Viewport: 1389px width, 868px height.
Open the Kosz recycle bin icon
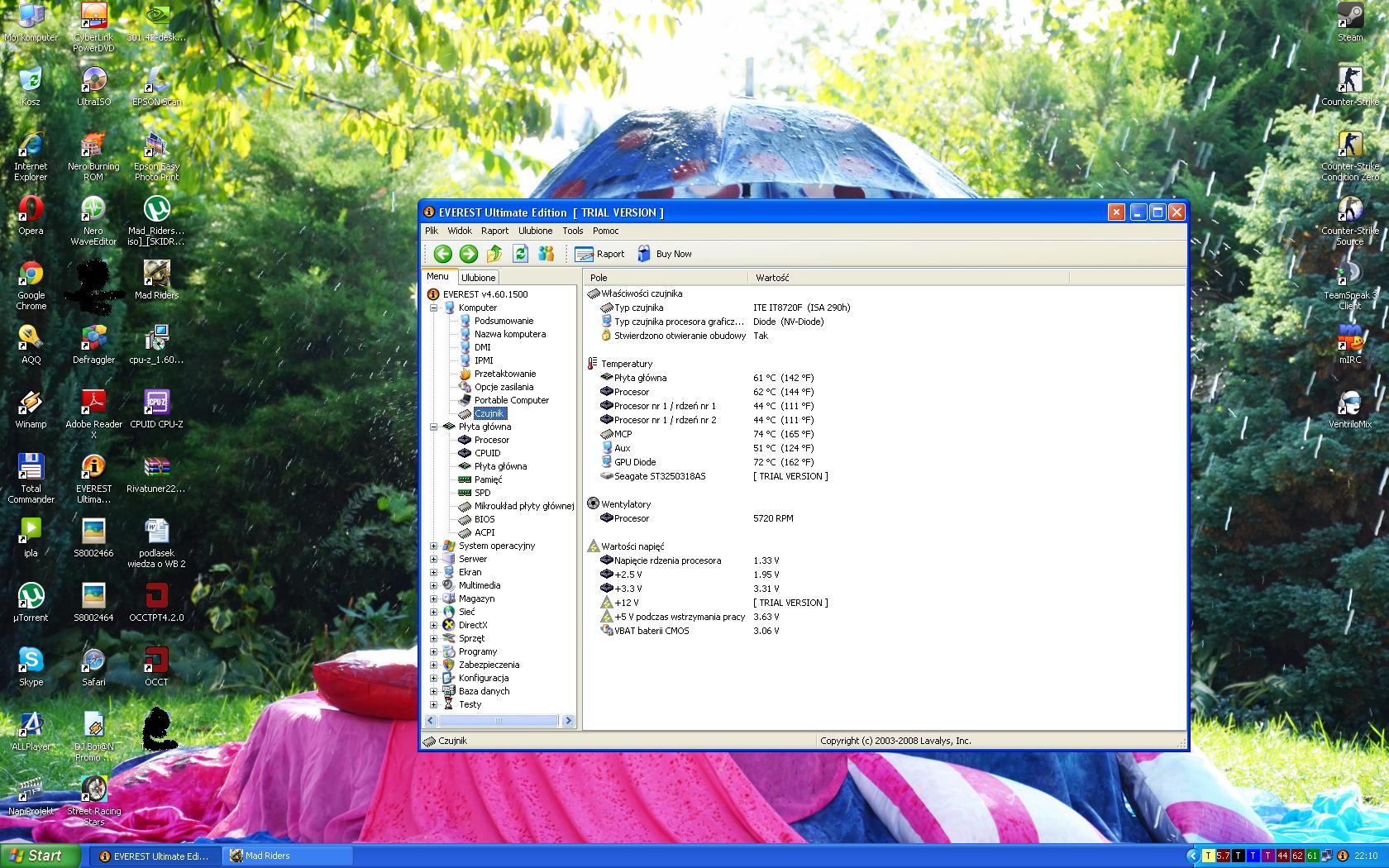pos(31,86)
